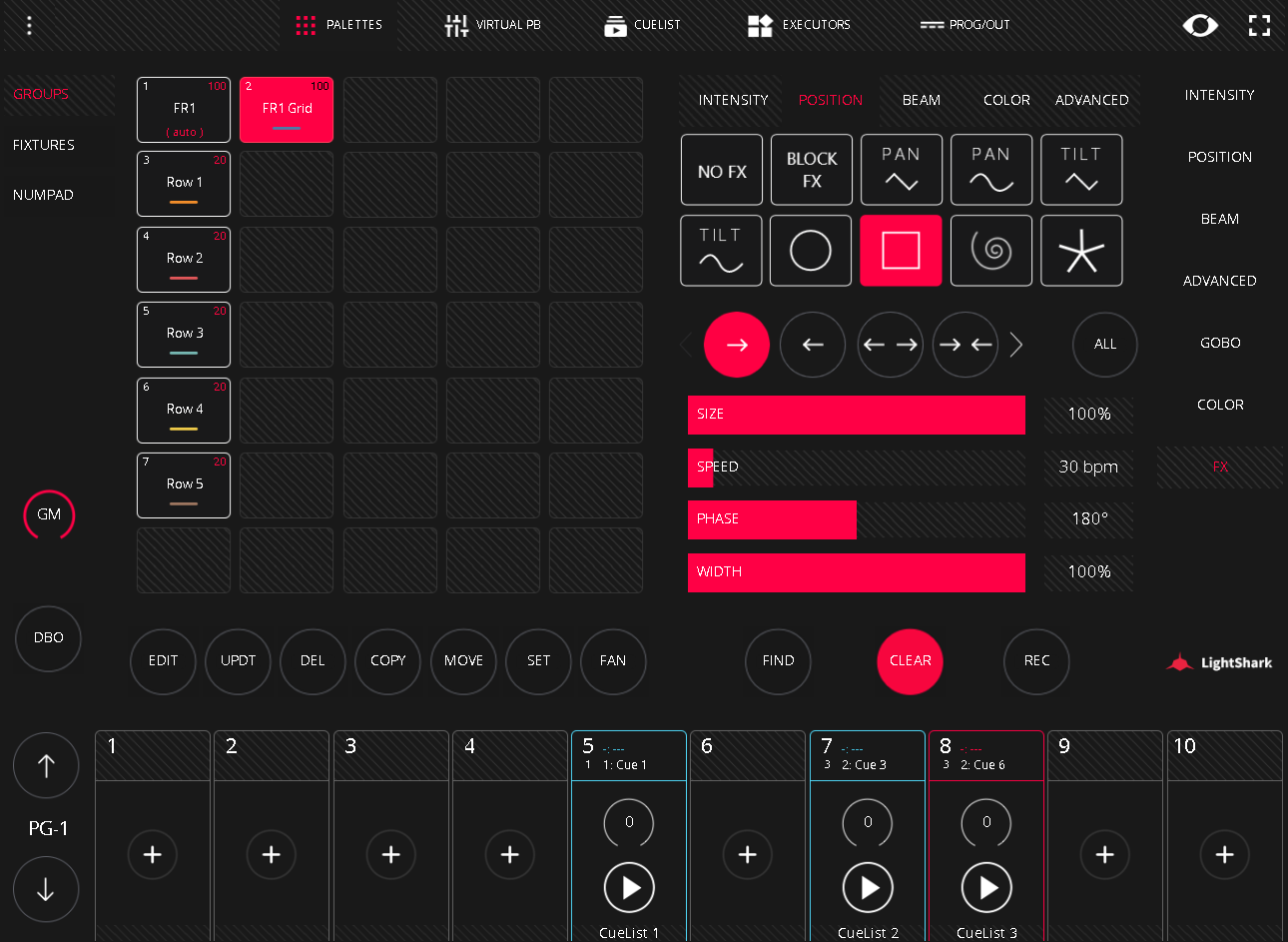This screenshot has width=1288, height=942.
Task: Select the square FX shape
Action: tap(901, 251)
